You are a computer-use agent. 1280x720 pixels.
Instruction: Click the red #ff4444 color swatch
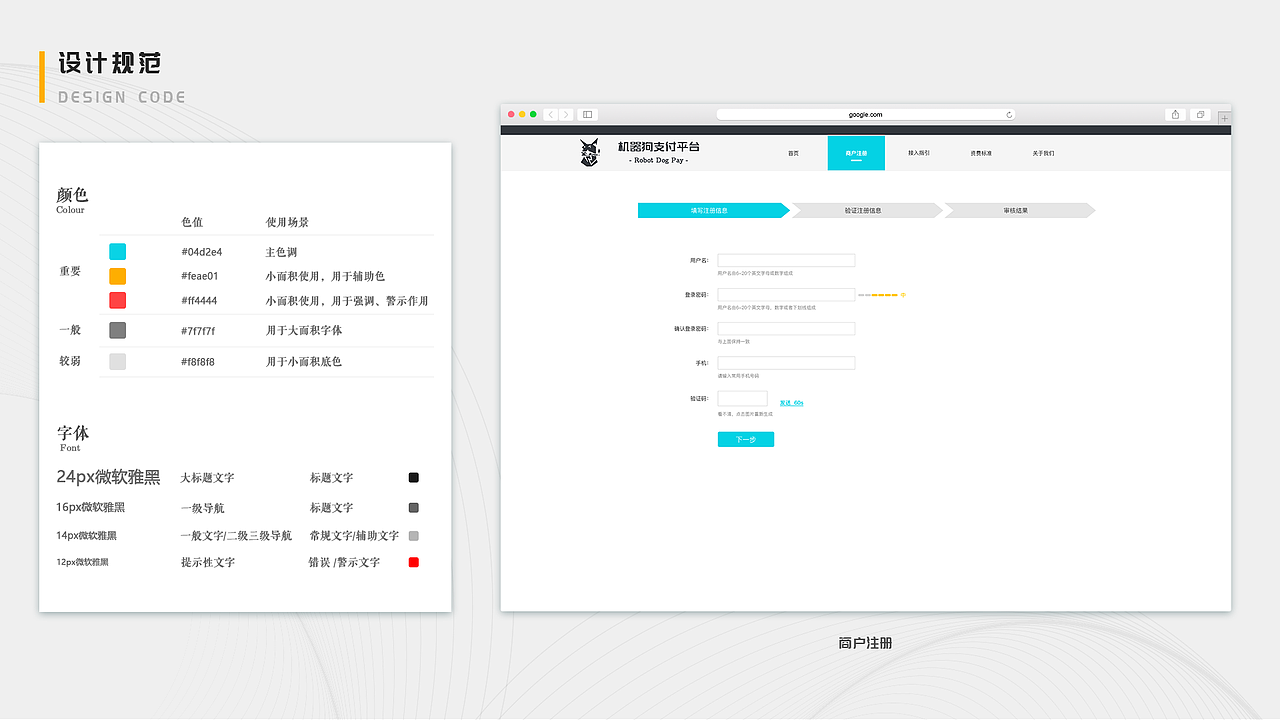click(117, 300)
